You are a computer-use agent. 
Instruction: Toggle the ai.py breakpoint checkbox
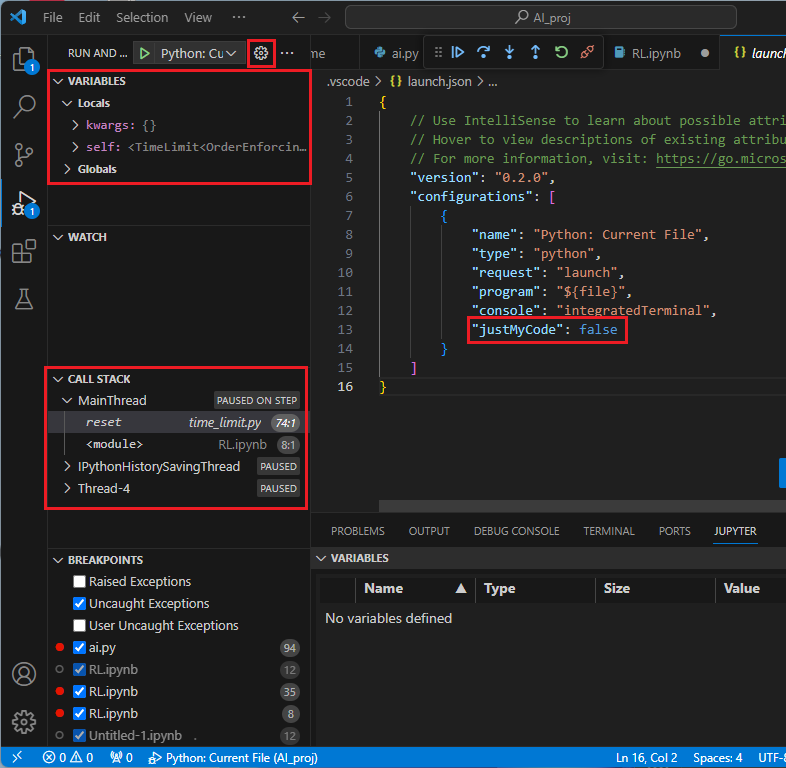[79, 648]
